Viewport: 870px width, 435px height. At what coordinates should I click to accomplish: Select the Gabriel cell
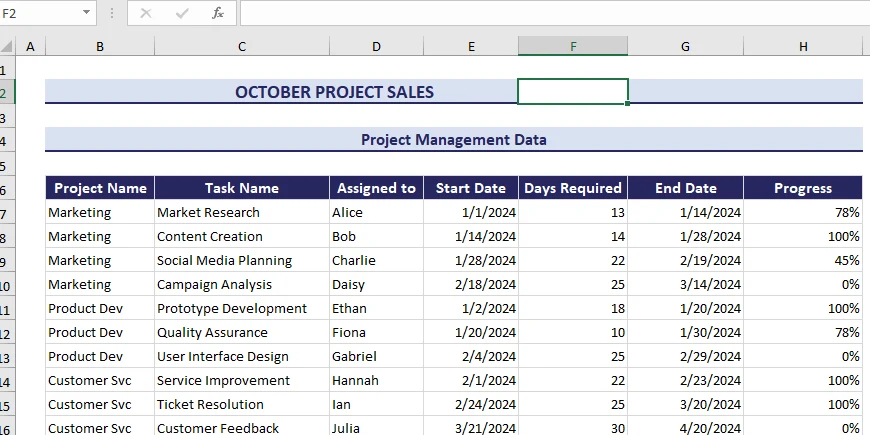376,356
